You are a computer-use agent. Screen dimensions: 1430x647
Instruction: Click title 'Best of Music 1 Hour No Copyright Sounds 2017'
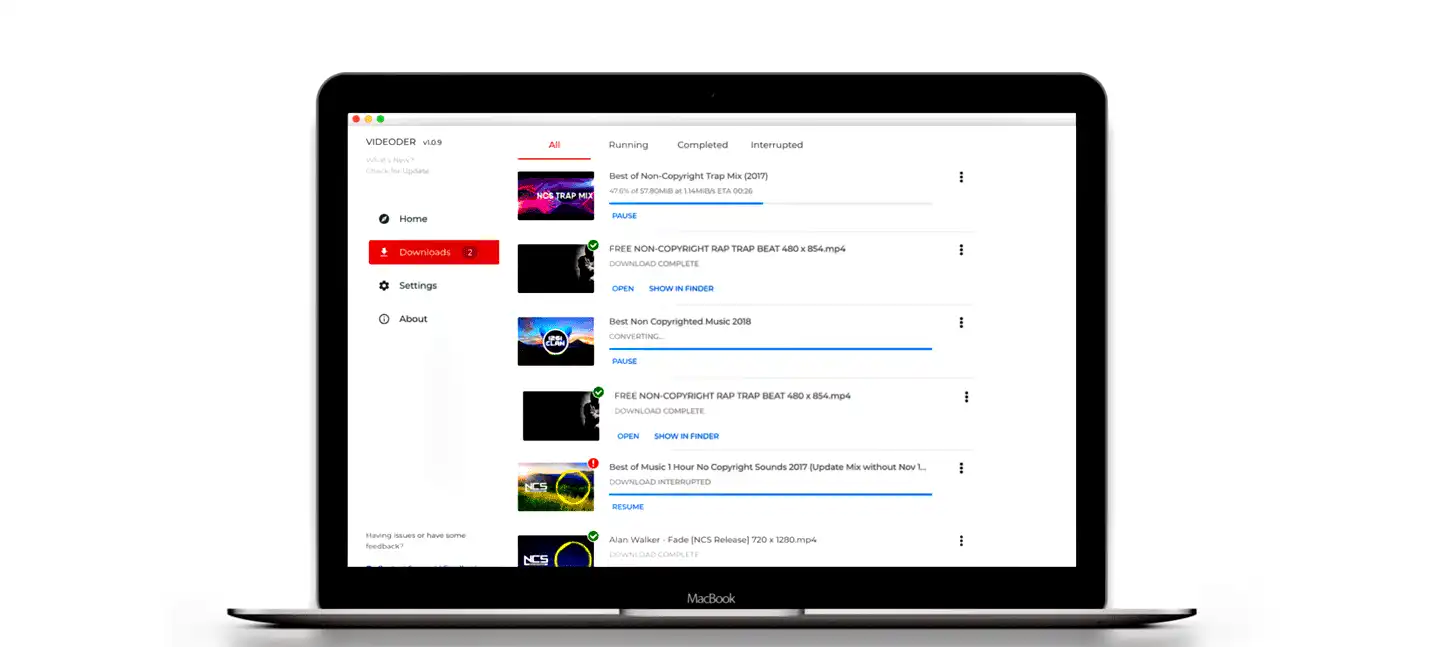767,467
